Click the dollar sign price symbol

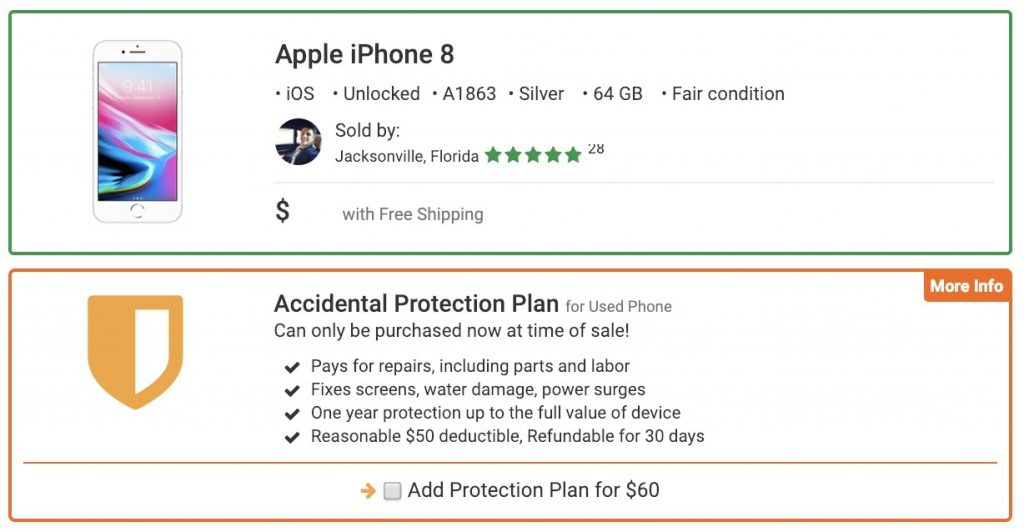[282, 211]
